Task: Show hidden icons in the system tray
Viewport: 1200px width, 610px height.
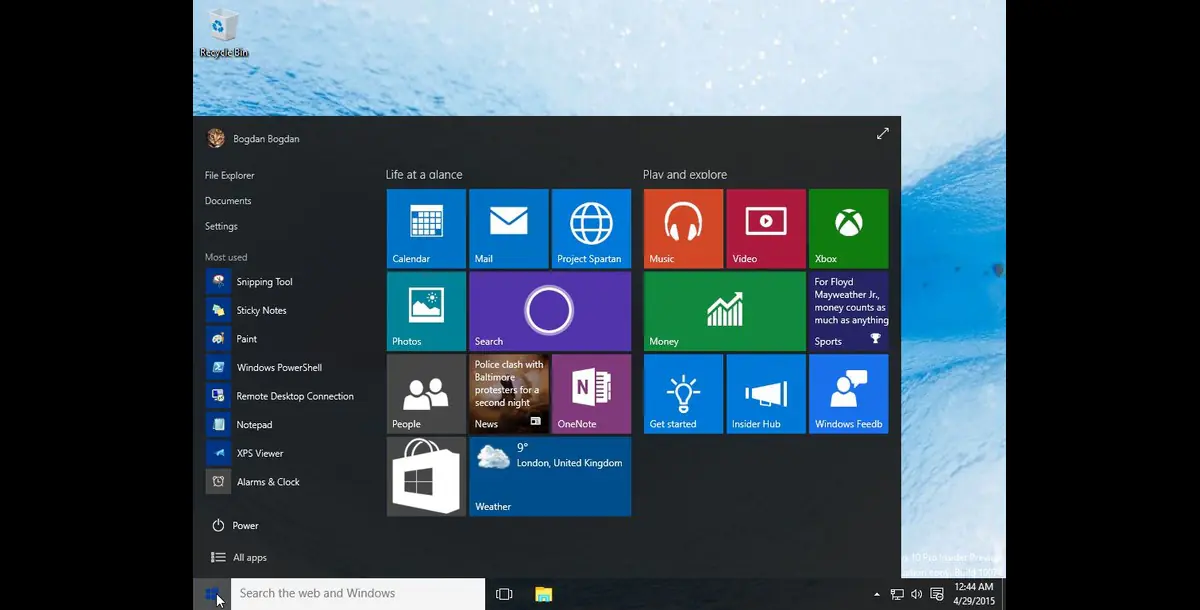Action: click(876, 594)
